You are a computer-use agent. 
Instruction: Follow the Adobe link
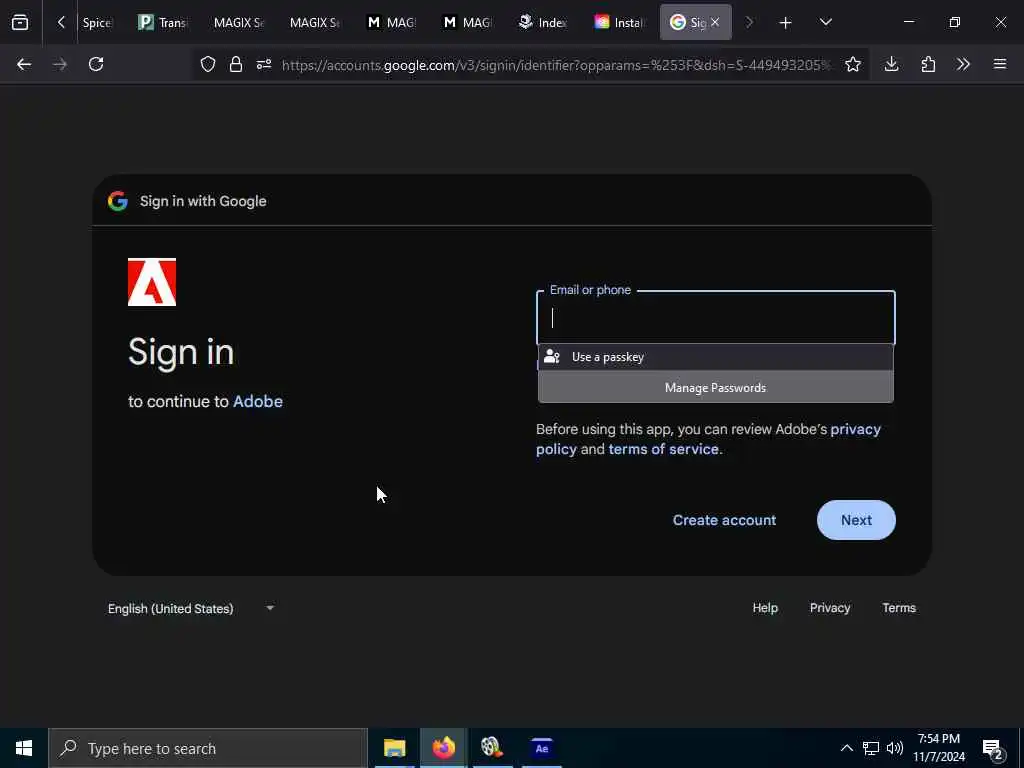point(258,401)
